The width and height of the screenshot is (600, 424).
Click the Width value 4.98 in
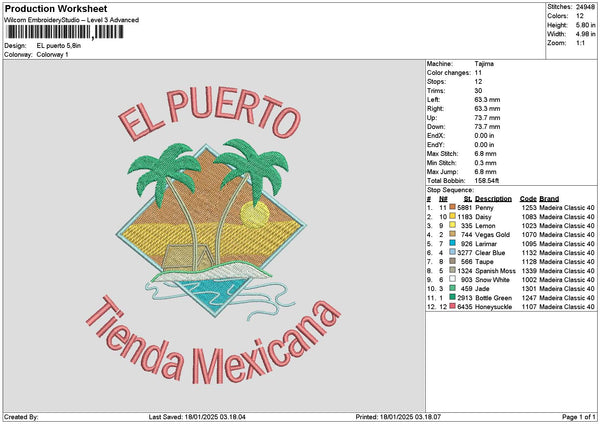[x=585, y=34]
